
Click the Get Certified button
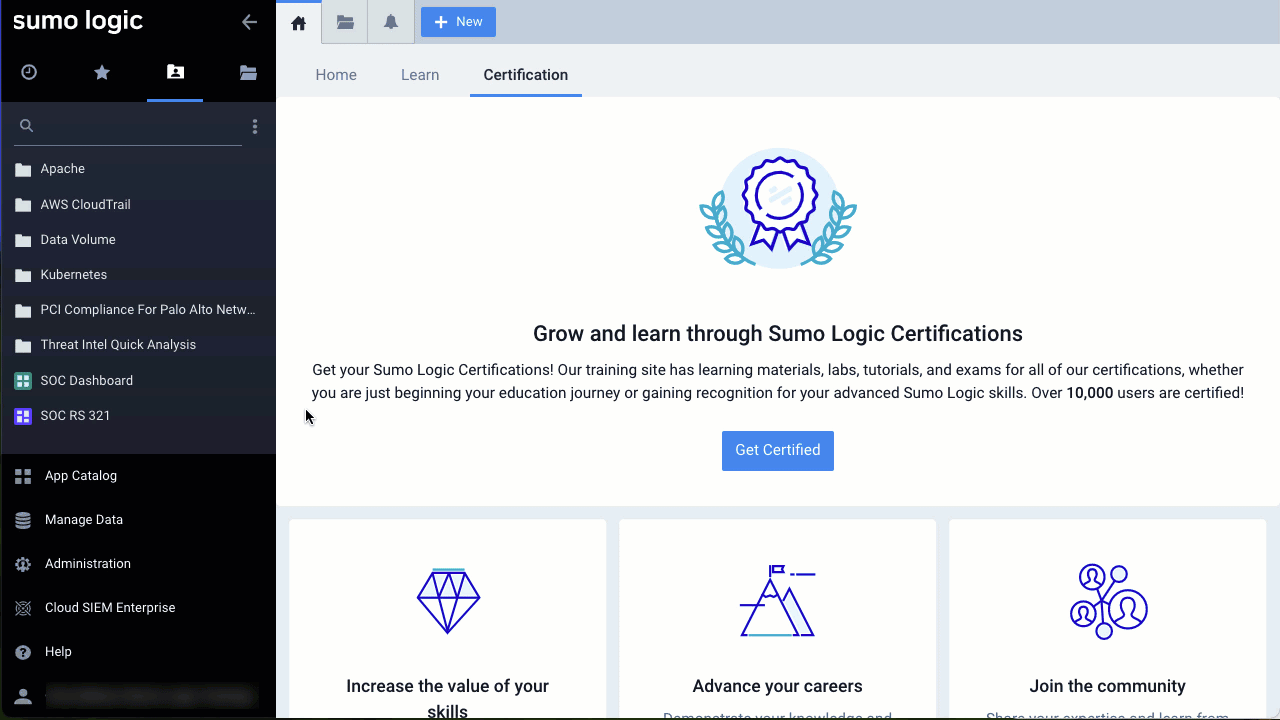point(777,450)
